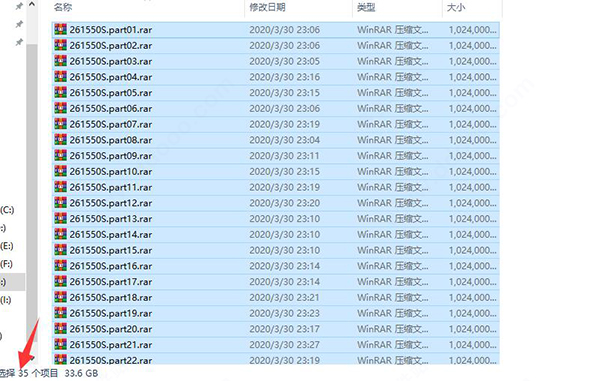Sort by the 大小 column header
The height and width of the screenshot is (381, 600).
pos(456,7)
